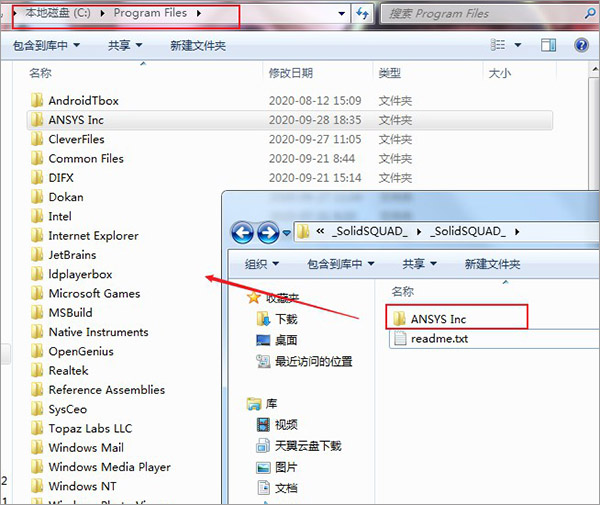Open the 包含到库中 menu in Program Files window

(x=46, y=46)
